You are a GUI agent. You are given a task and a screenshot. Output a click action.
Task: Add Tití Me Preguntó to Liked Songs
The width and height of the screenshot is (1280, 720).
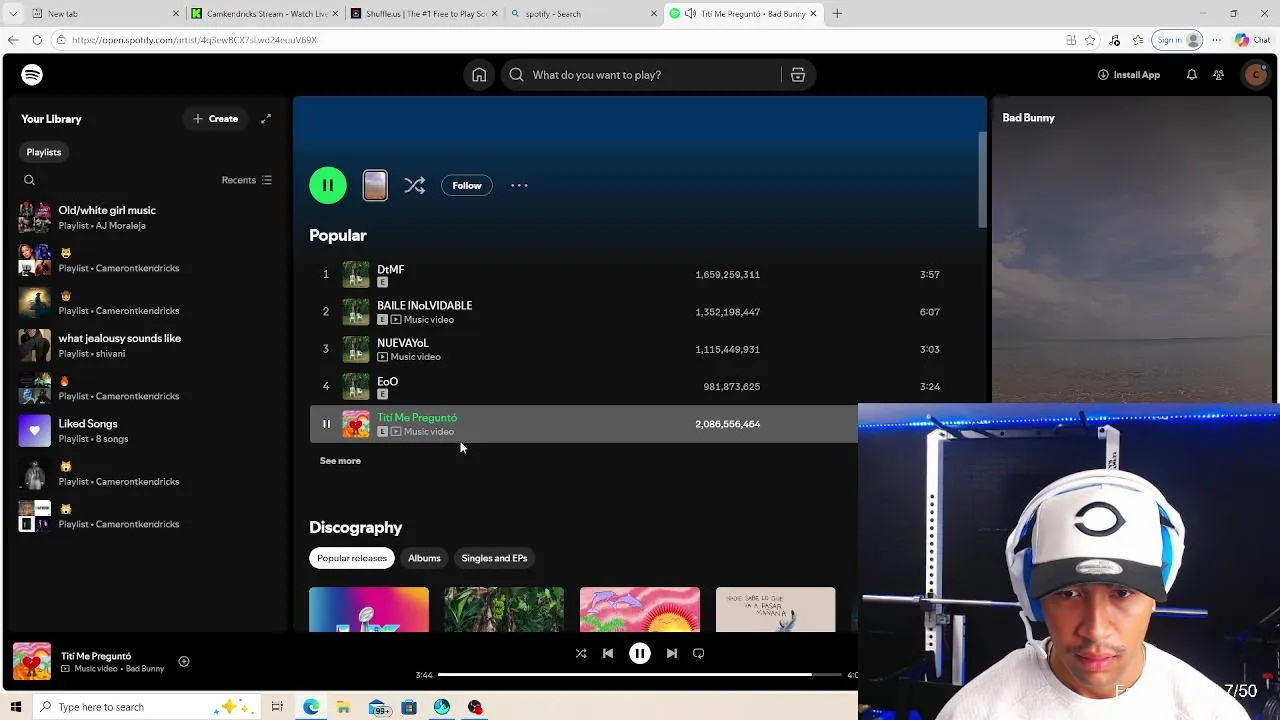point(184,662)
